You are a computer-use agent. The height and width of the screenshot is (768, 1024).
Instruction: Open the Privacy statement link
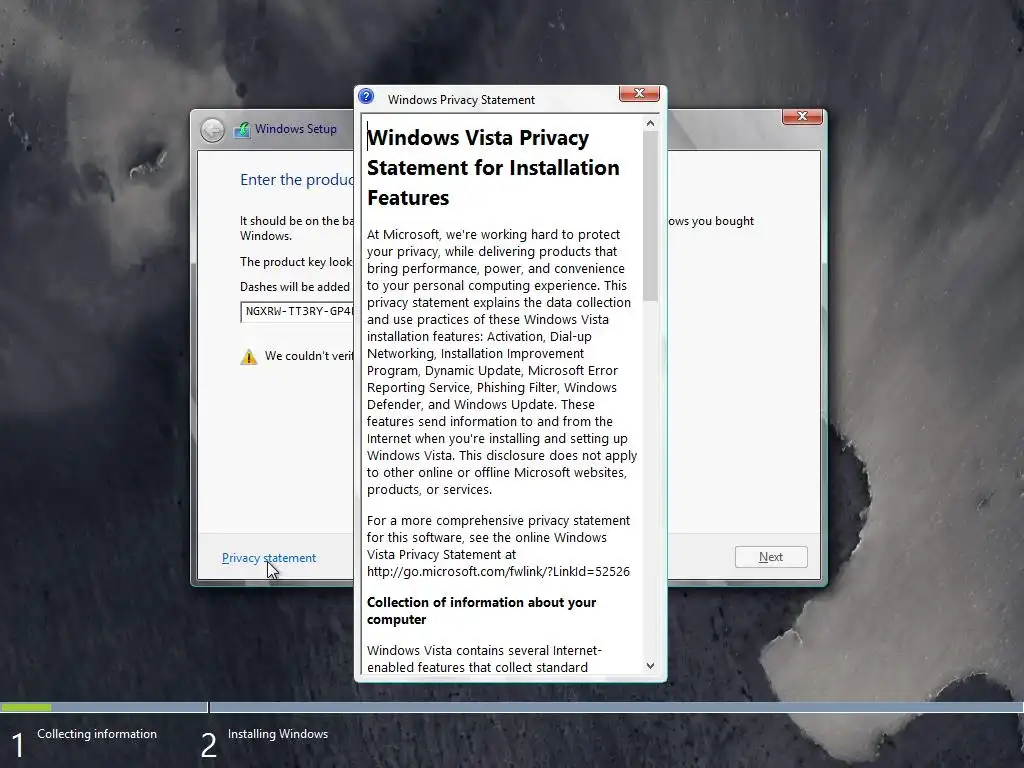pyautogui.click(x=269, y=558)
